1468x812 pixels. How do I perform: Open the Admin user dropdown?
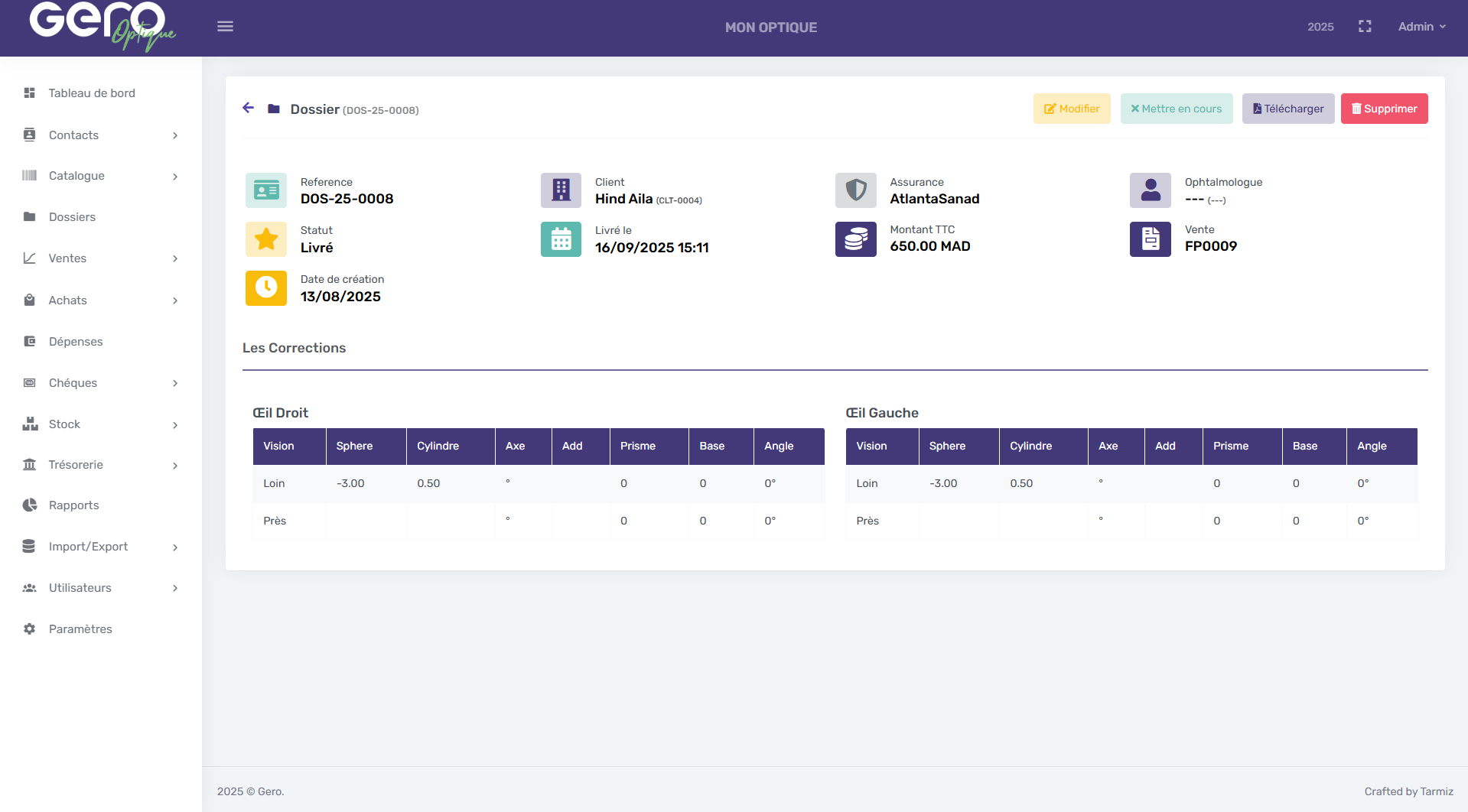click(x=1421, y=27)
